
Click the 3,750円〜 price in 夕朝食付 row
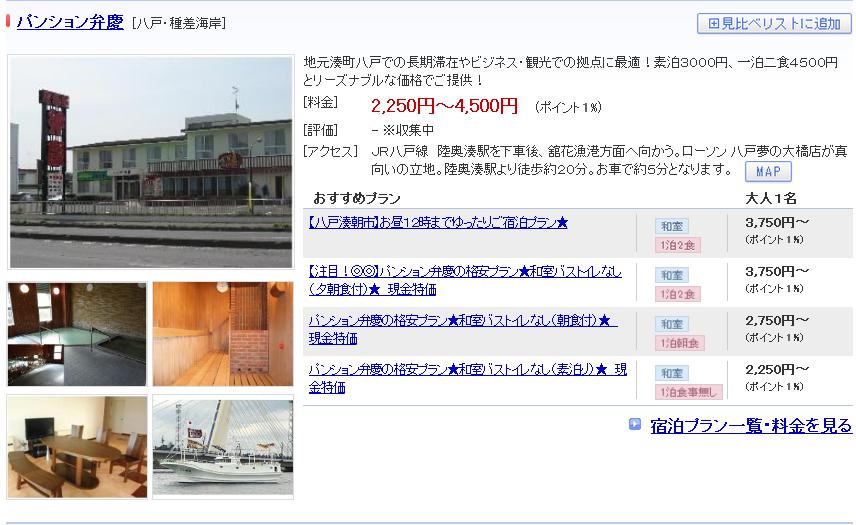(777, 272)
